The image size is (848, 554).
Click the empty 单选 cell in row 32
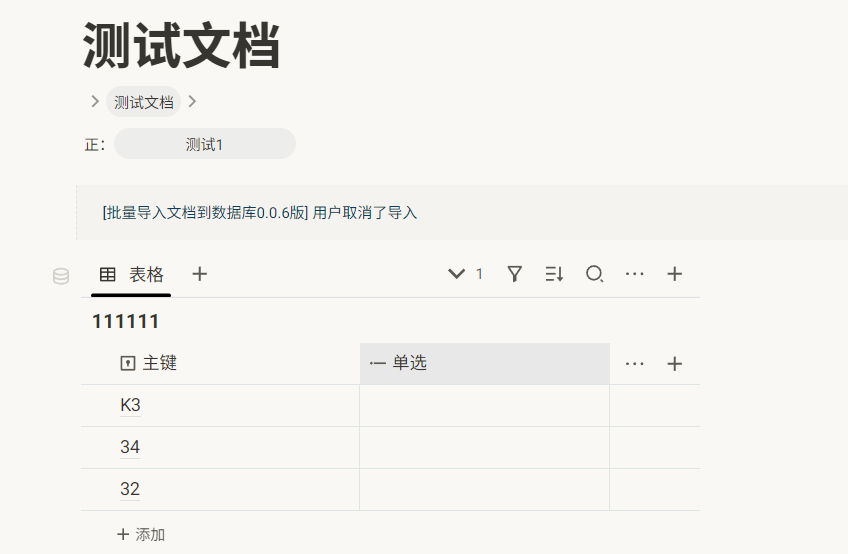tap(485, 490)
